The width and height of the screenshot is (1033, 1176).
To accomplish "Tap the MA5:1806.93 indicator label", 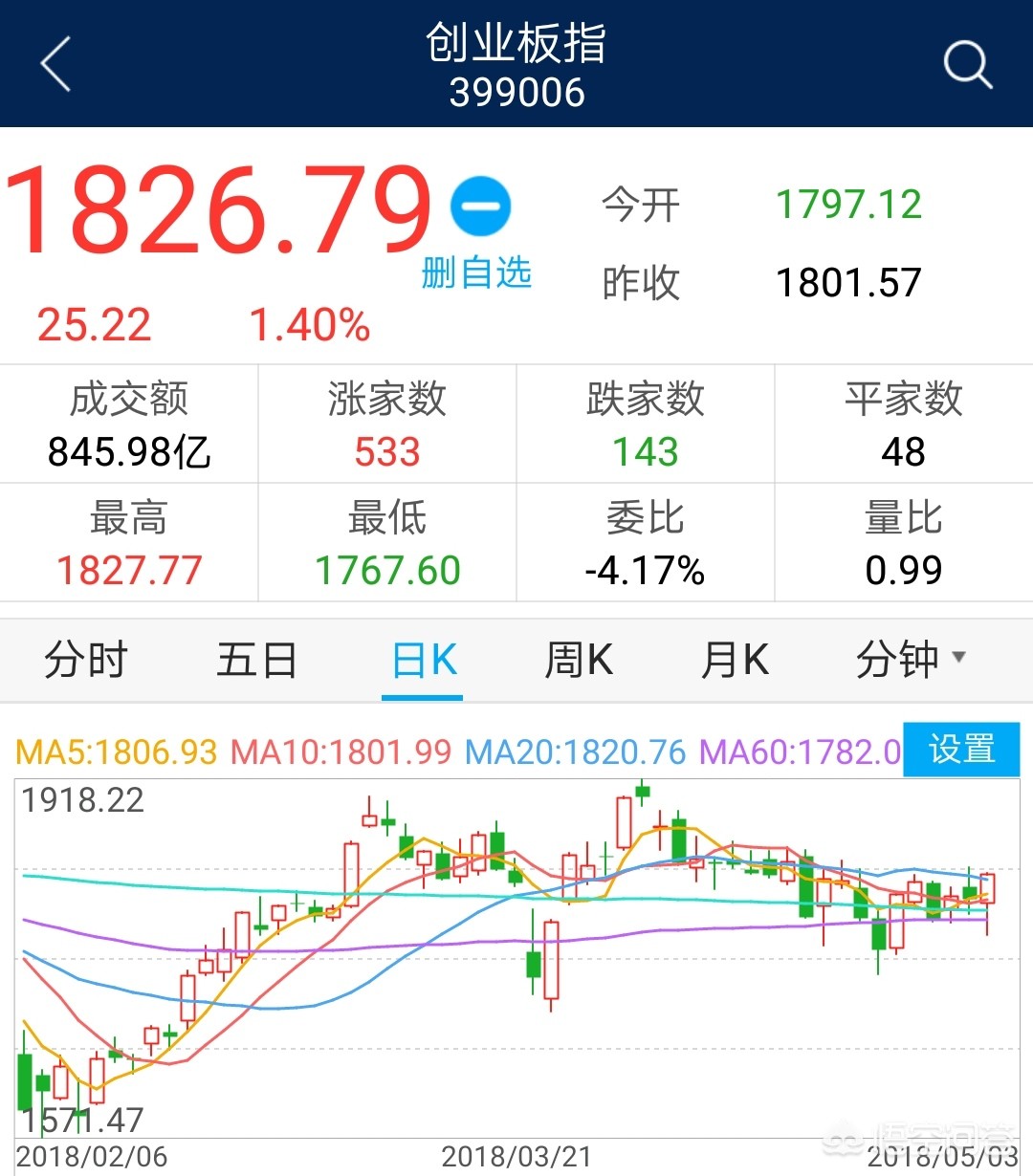I will click(x=117, y=751).
